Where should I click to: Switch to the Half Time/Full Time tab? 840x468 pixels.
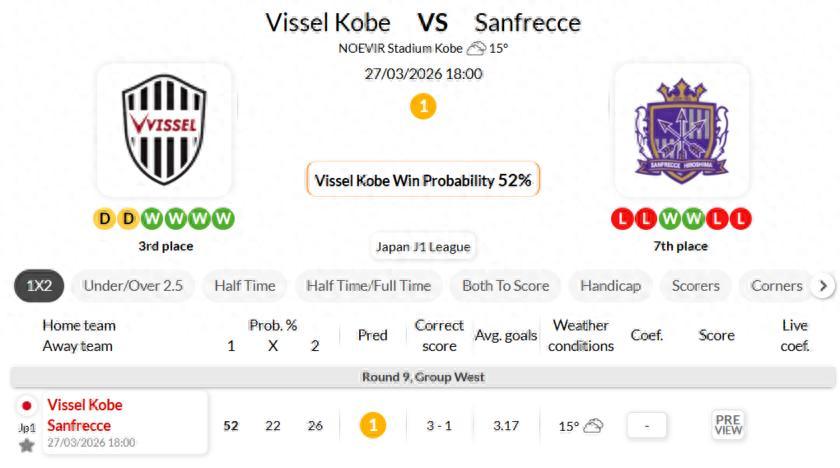368,285
